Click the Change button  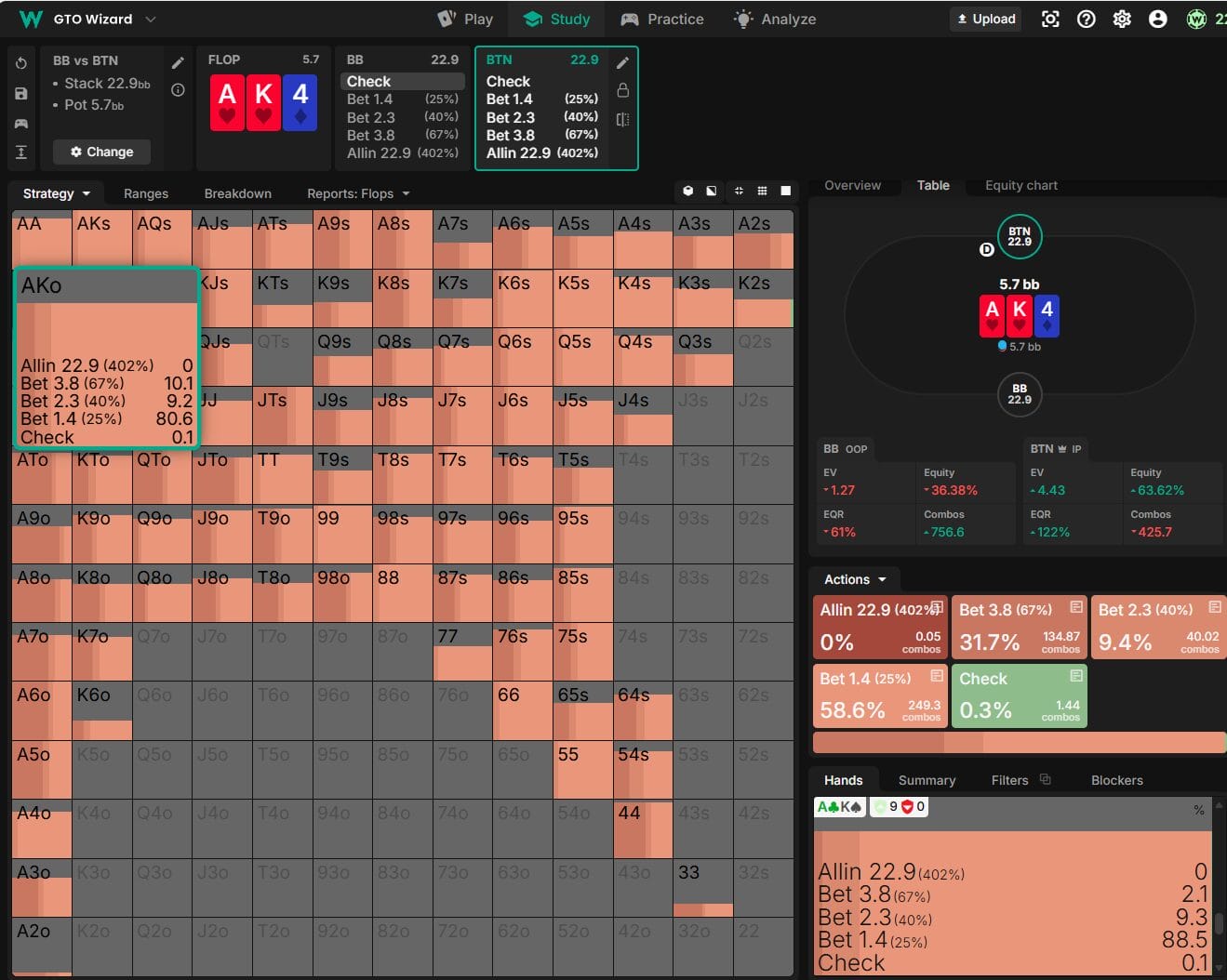tap(101, 152)
